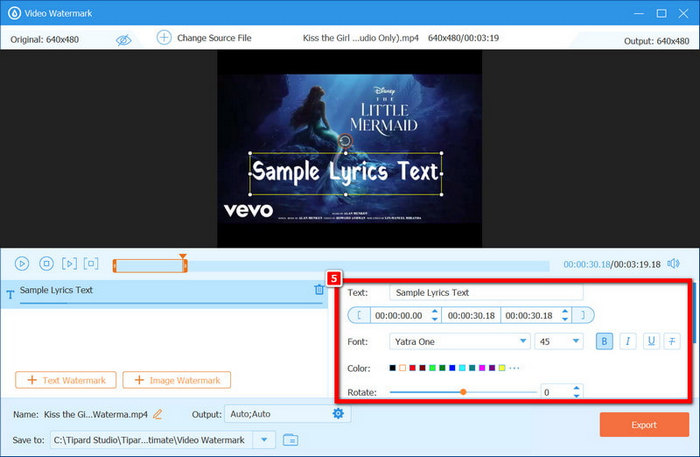Click the Sample Lyrics Text overlay in preview

(x=346, y=172)
